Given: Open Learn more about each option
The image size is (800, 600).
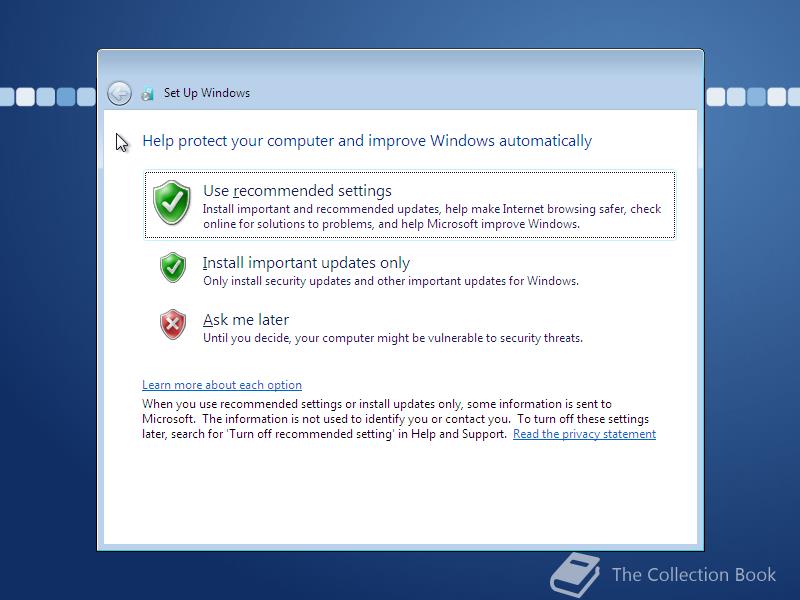Looking at the screenshot, I should 222,385.
